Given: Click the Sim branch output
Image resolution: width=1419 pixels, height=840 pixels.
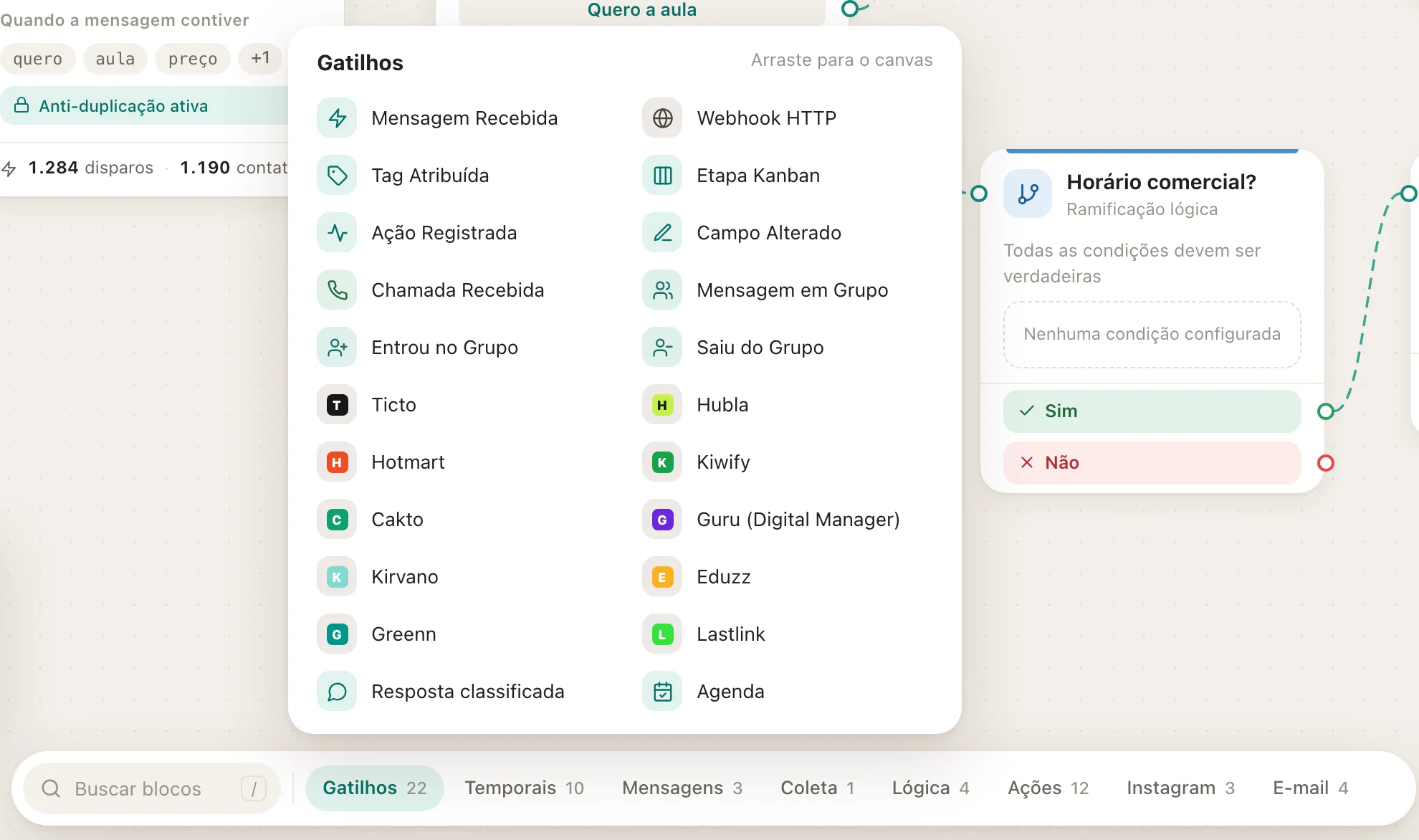Looking at the screenshot, I should (1152, 411).
